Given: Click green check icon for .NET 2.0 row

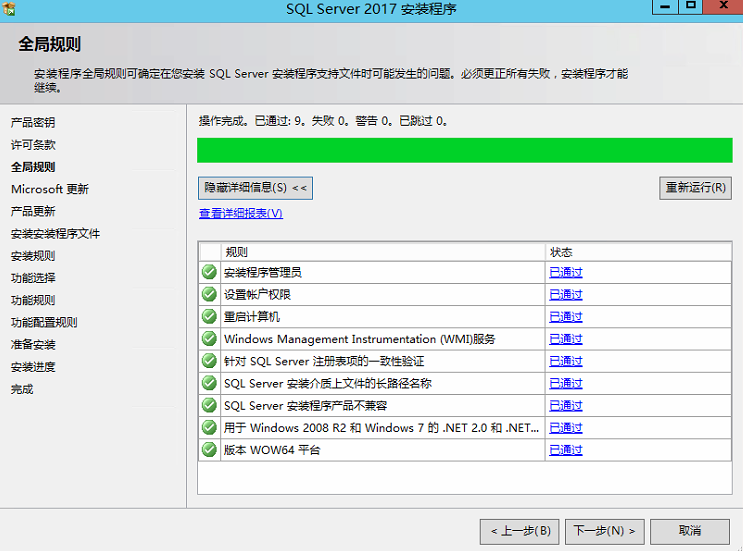Looking at the screenshot, I should (209, 427).
